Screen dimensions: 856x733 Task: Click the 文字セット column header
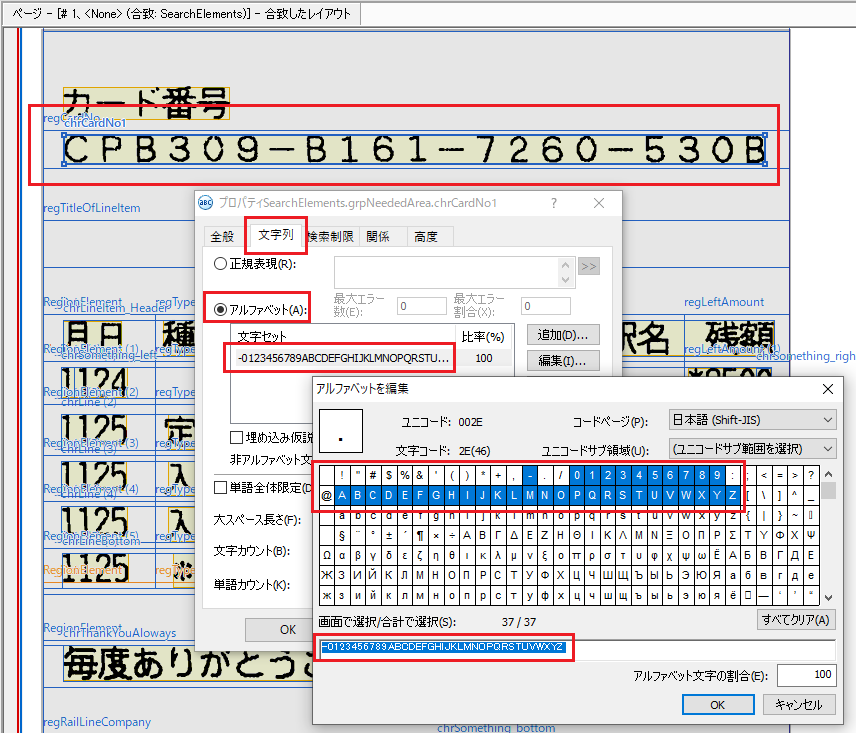(343, 337)
